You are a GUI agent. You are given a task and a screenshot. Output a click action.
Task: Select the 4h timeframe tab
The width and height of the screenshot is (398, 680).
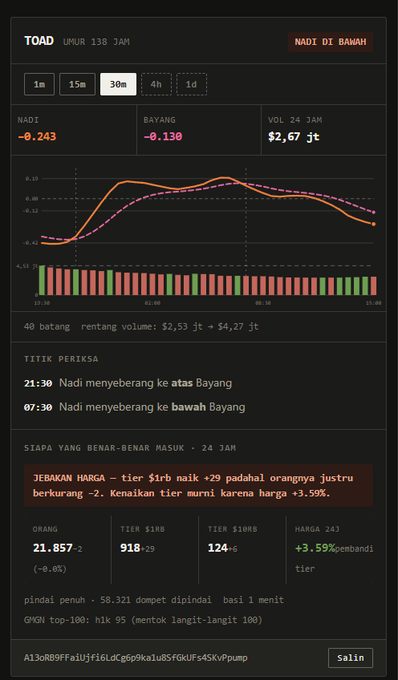(156, 84)
